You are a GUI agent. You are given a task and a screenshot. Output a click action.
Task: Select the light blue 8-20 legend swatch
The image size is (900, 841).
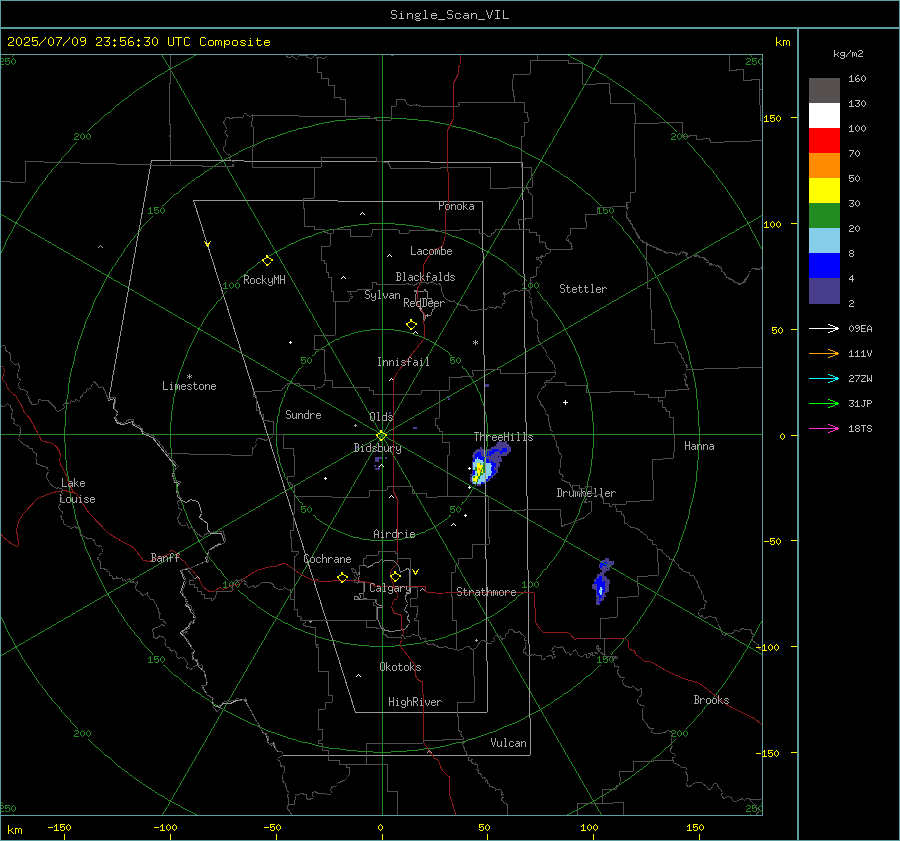(824, 241)
